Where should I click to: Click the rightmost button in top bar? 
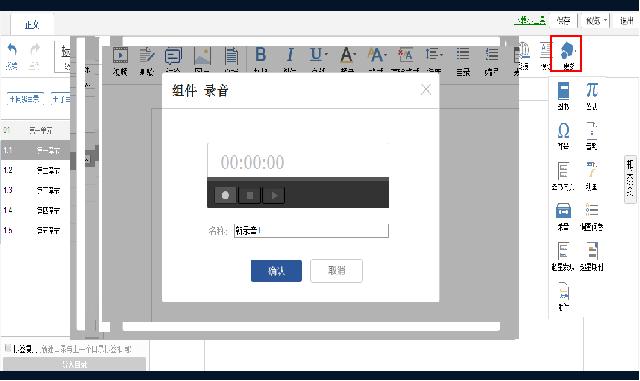626,20
